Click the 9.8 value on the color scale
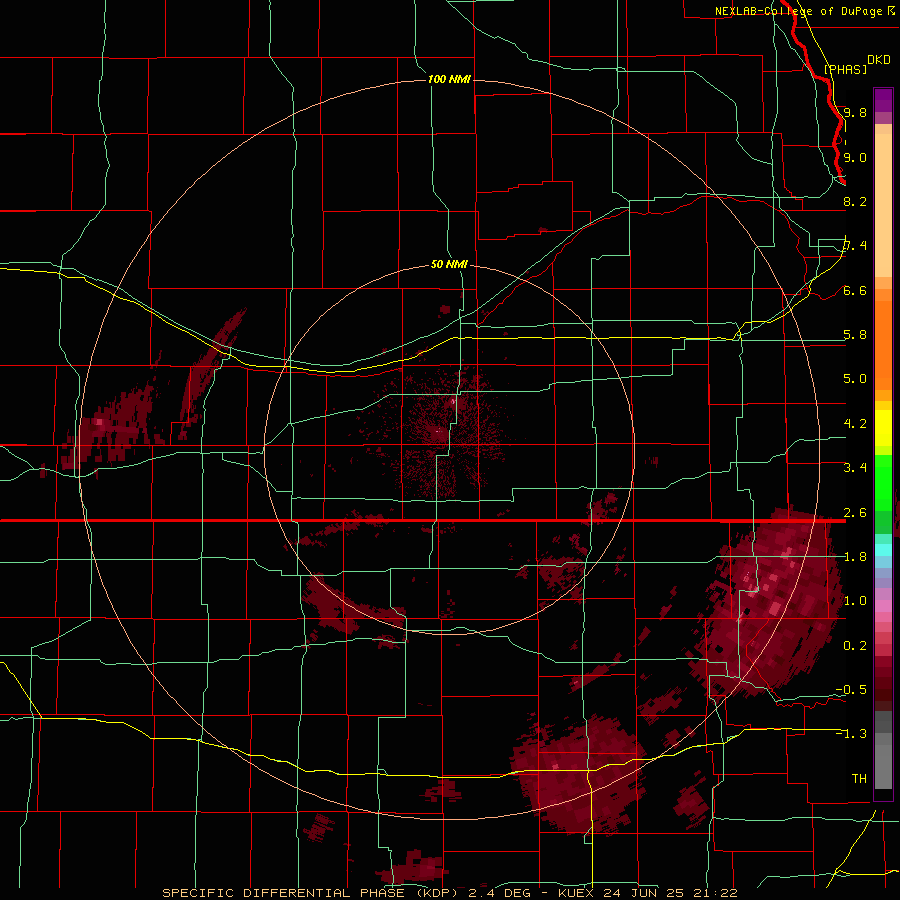 (x=855, y=112)
